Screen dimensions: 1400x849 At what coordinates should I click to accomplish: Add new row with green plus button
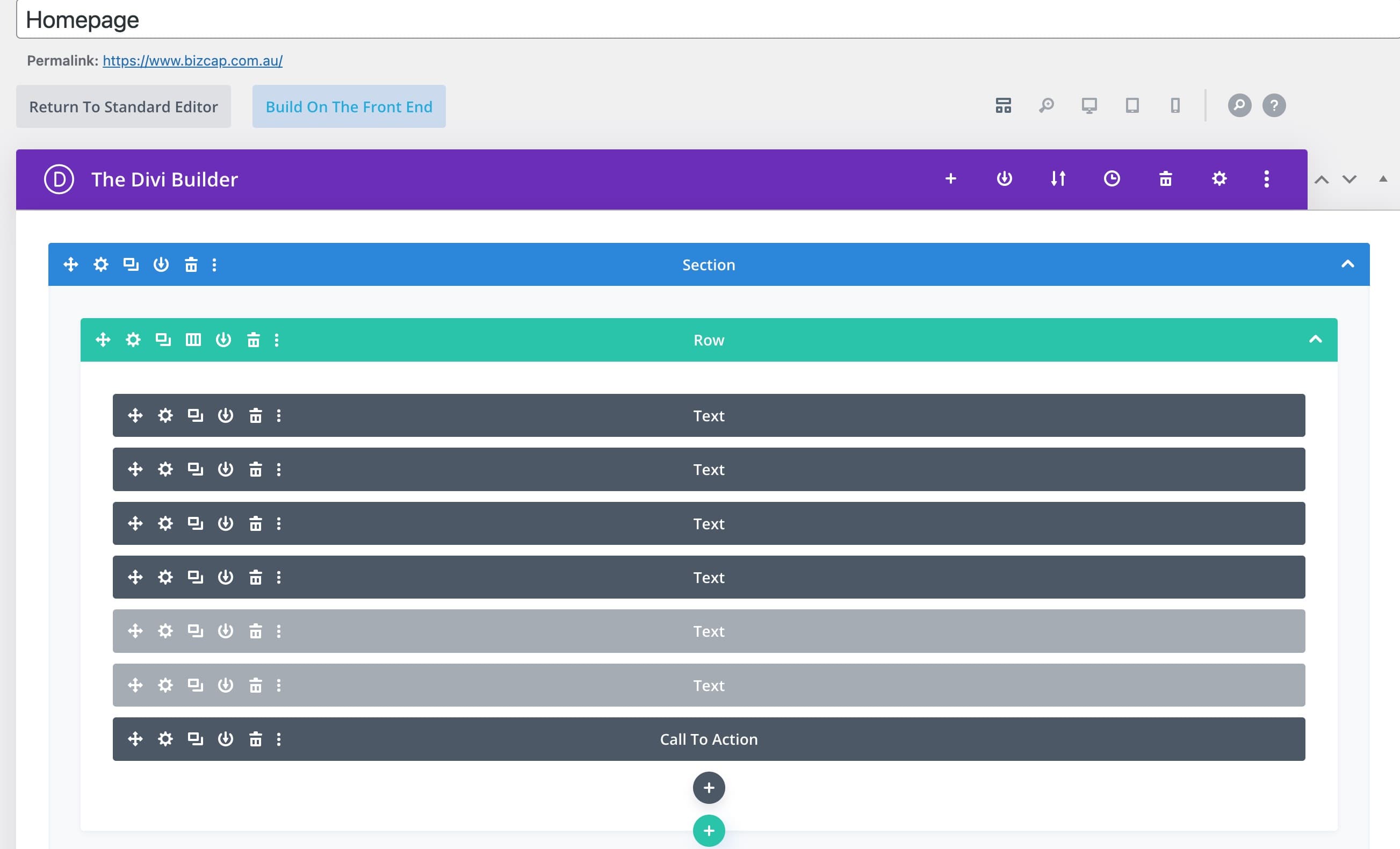709,831
